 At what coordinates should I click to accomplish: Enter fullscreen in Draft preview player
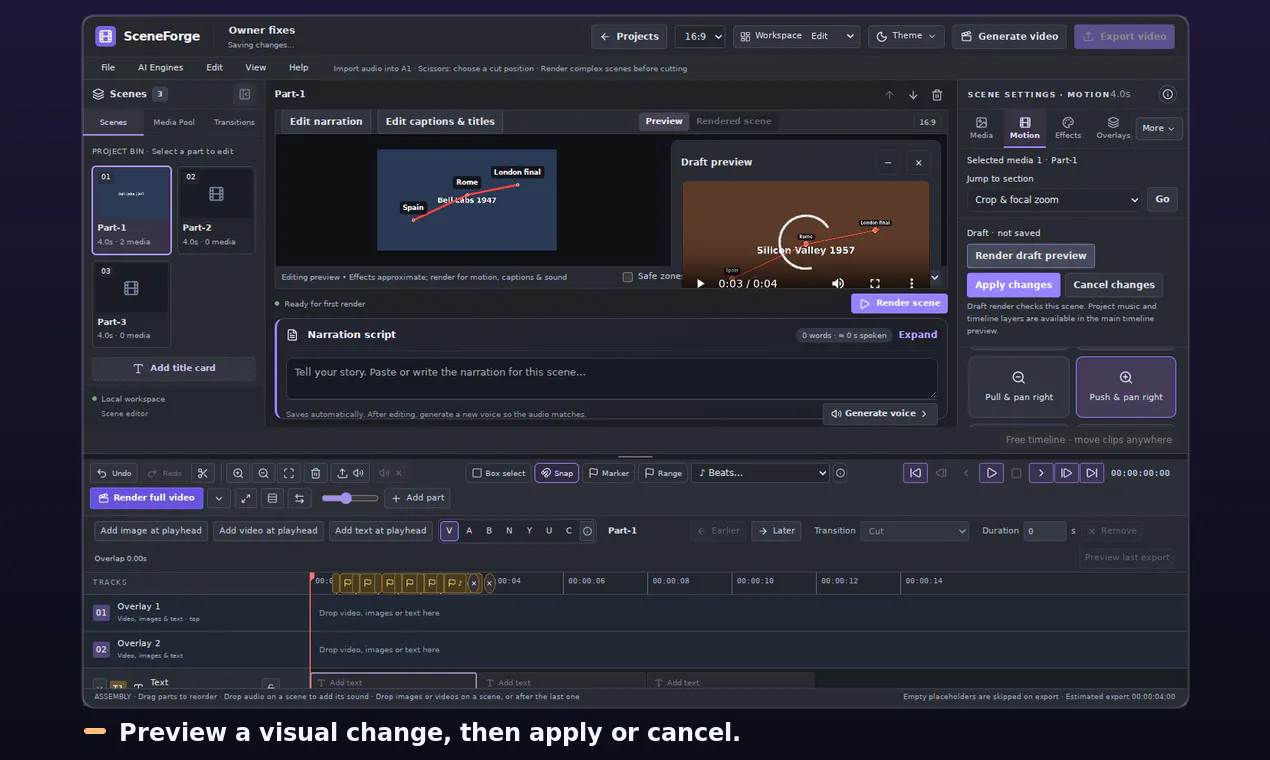coord(875,283)
